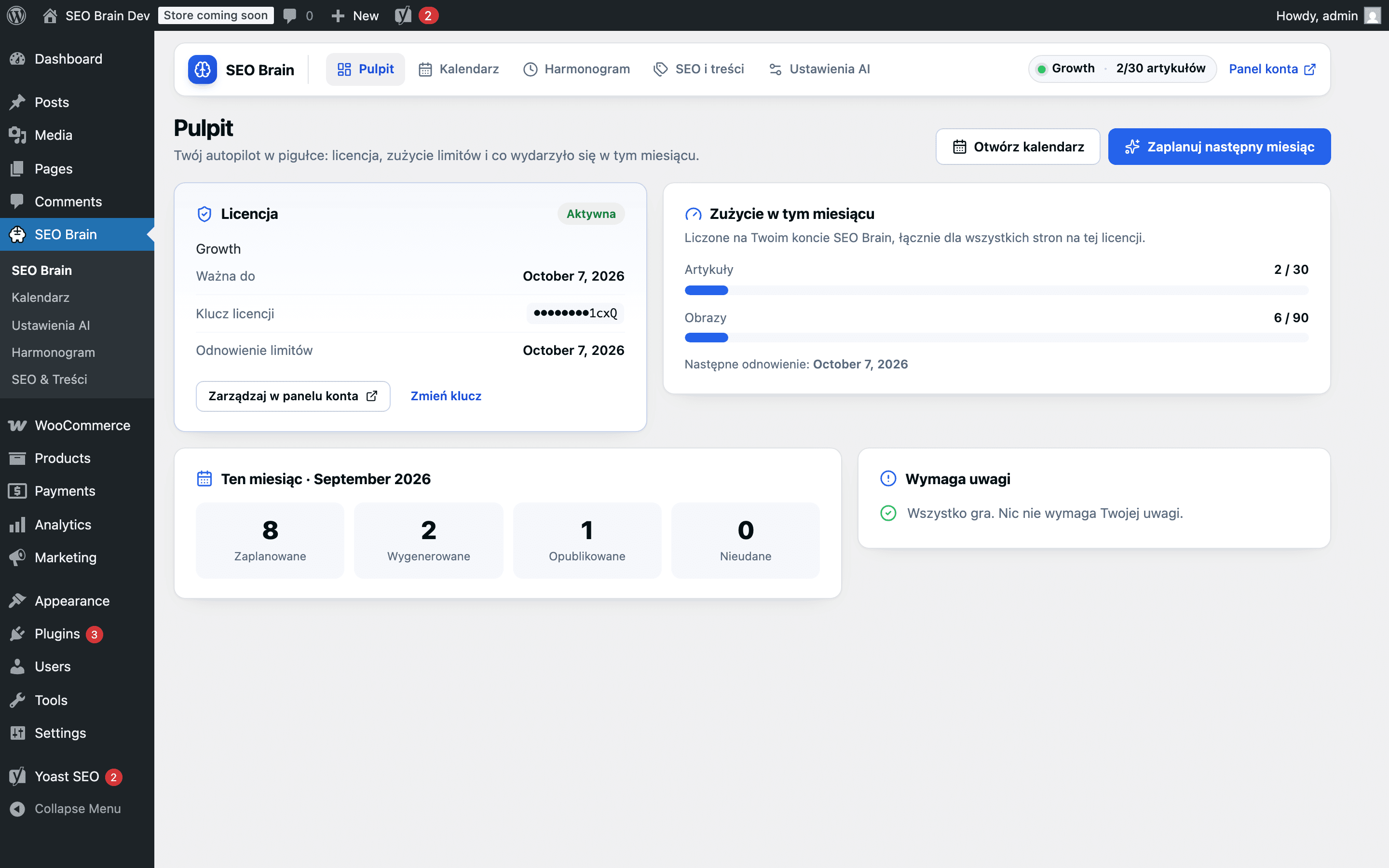Open the Plugins menu item
Screen dimensions: 1389x868
tap(77, 634)
